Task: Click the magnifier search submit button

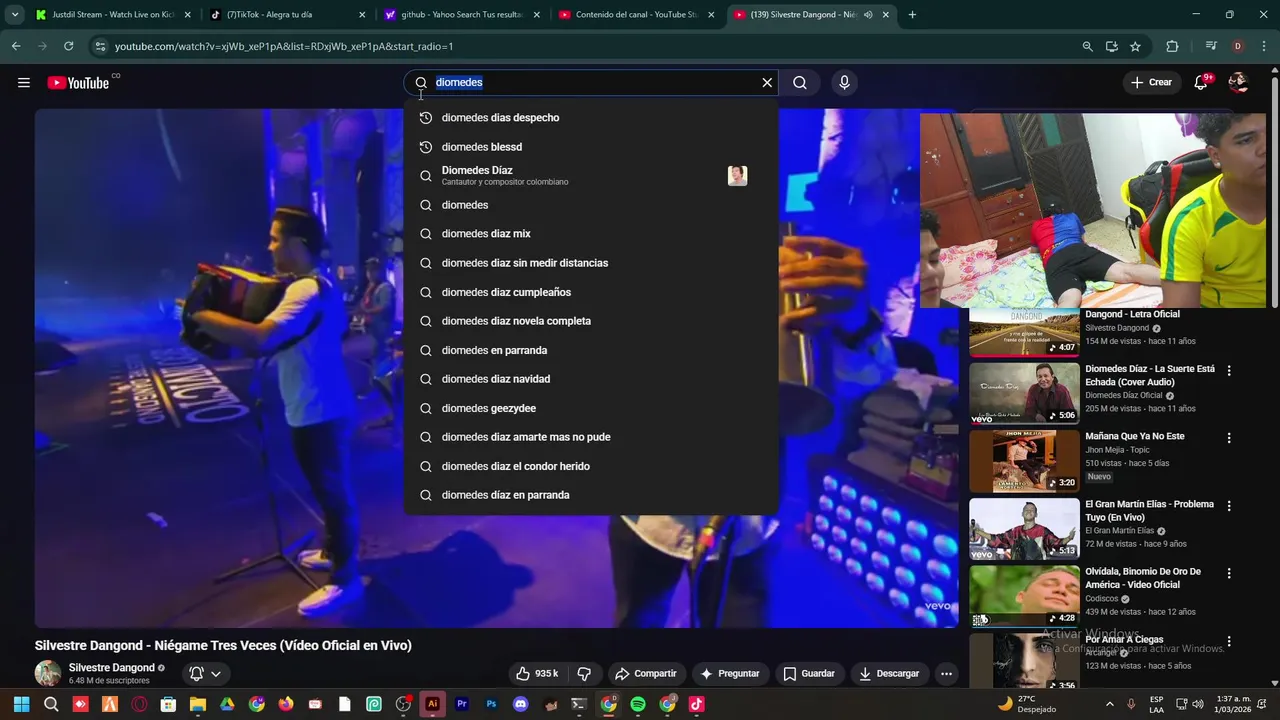Action: [x=800, y=83]
